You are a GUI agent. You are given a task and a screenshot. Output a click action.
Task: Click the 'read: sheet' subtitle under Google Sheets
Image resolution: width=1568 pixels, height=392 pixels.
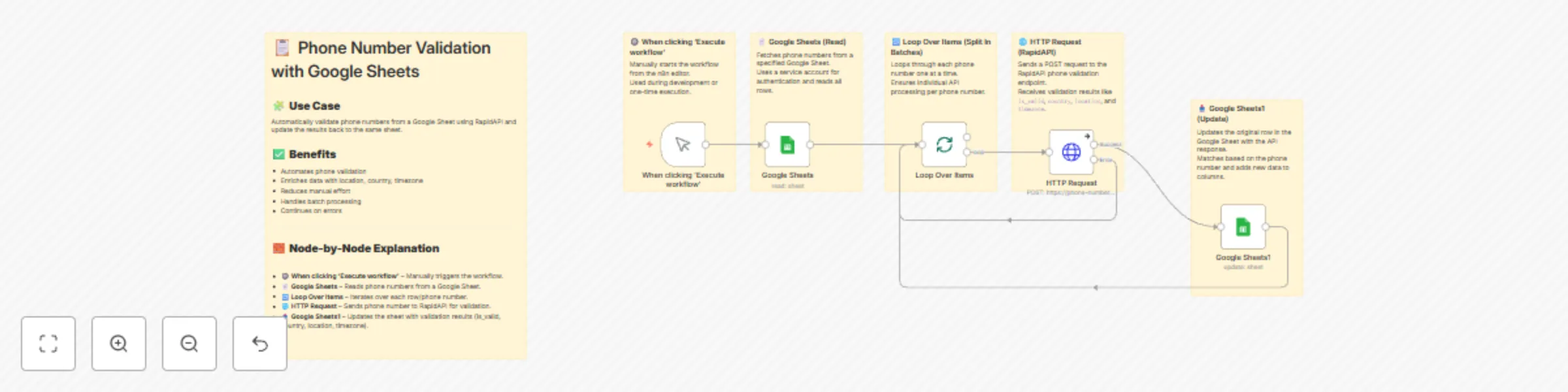[787, 186]
